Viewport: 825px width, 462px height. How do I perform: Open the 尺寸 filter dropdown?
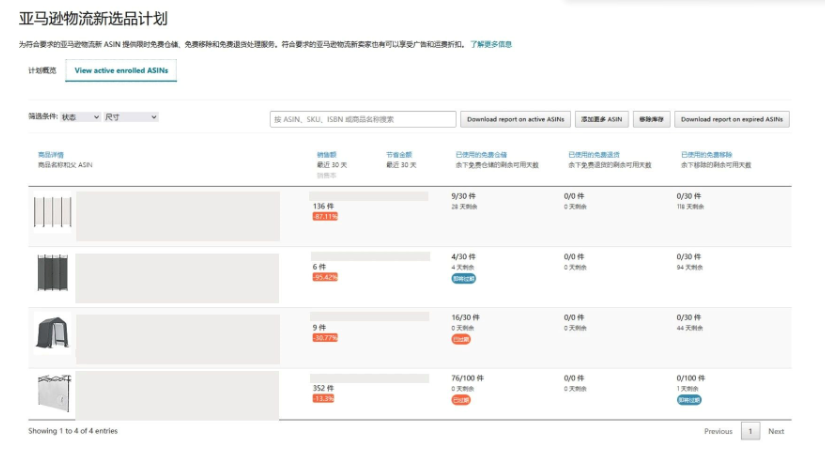131,117
